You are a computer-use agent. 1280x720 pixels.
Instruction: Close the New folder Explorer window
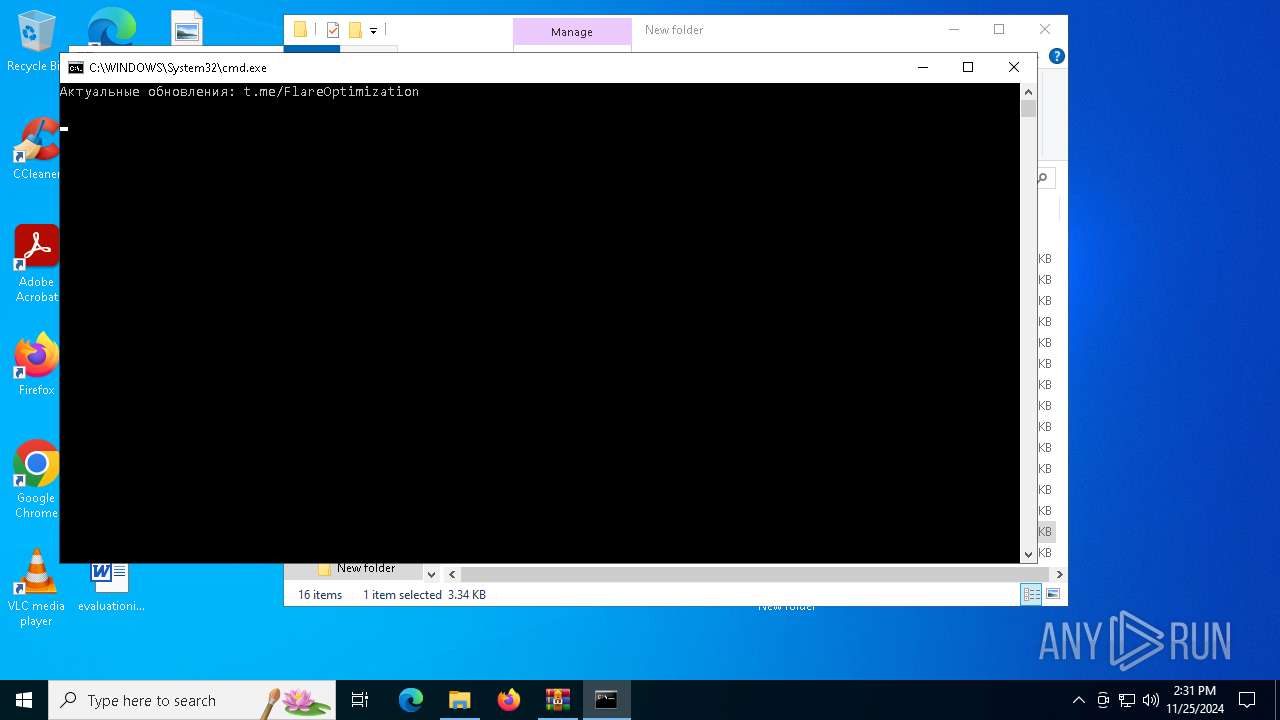(1045, 30)
